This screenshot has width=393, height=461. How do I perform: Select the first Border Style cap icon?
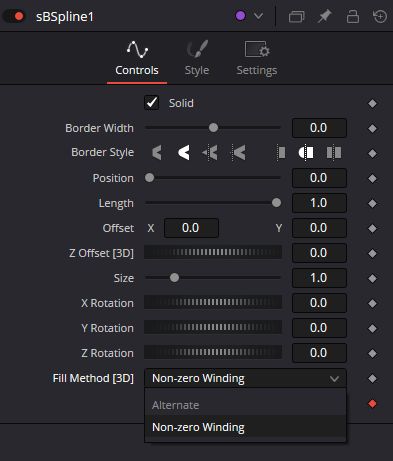pos(281,153)
